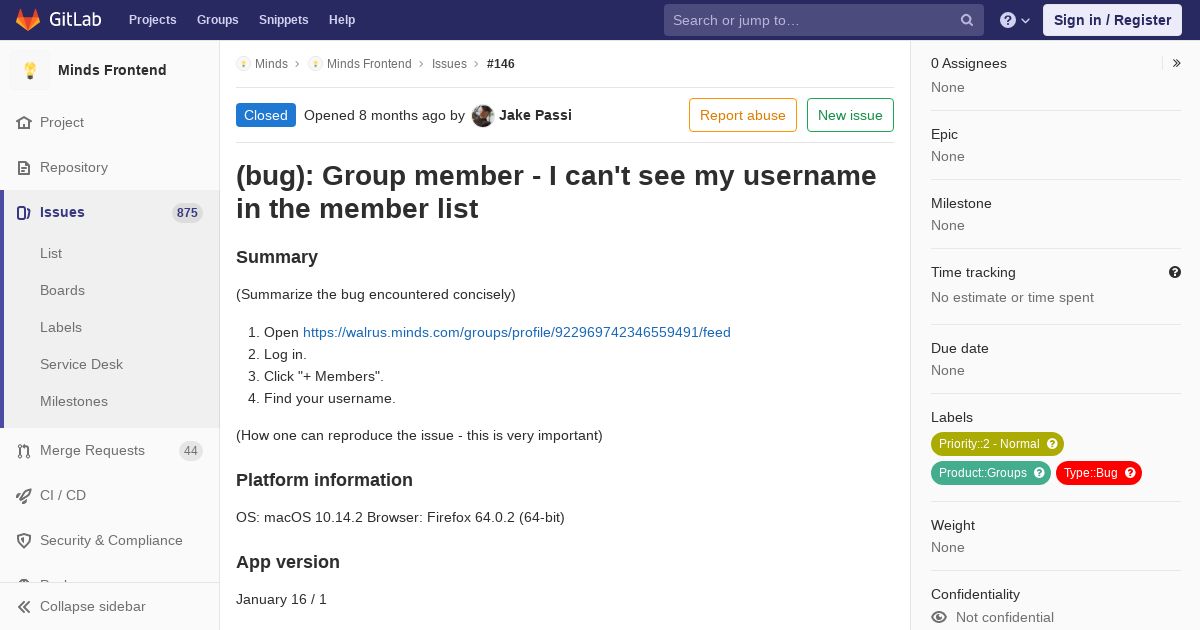Click help icon on Product::Groups label

[x=1039, y=473]
